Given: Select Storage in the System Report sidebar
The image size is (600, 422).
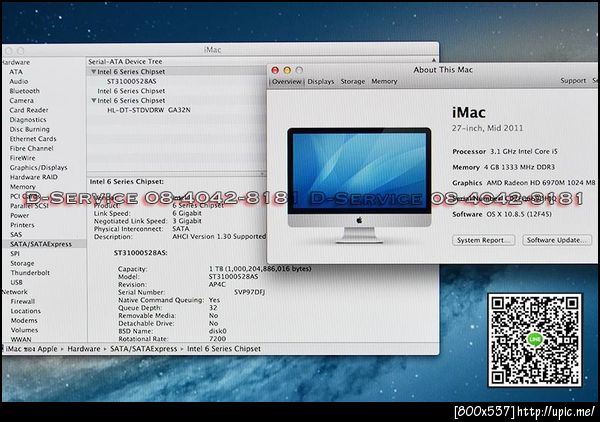Looking at the screenshot, I should coord(22,263).
